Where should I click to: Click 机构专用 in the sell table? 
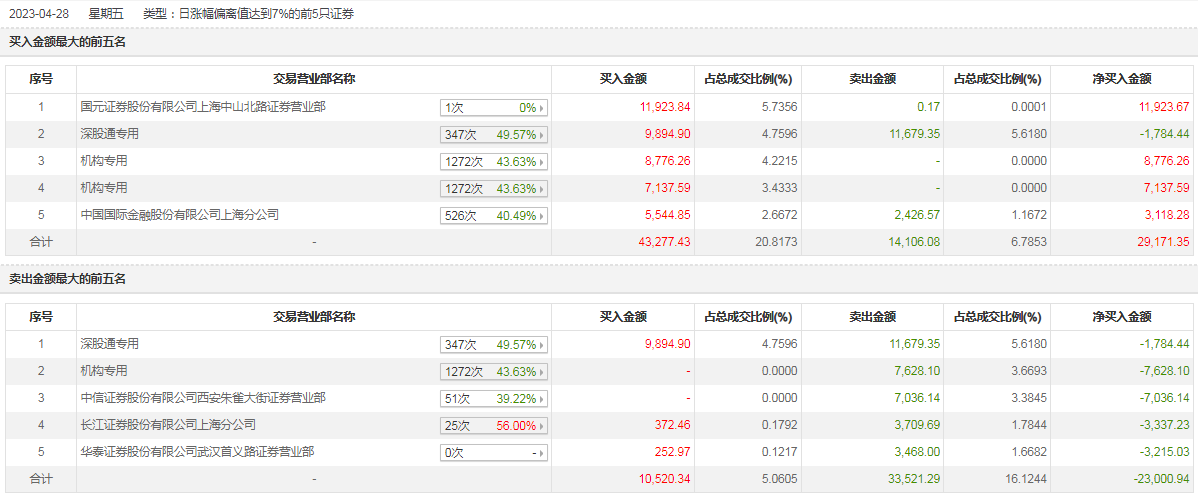point(104,370)
